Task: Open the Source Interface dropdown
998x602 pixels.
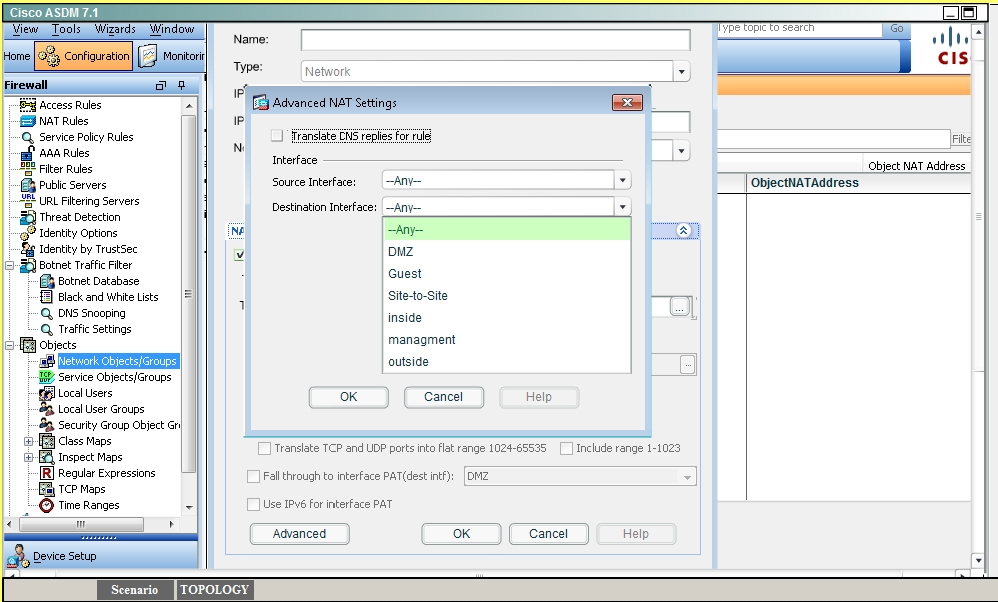Action: (622, 181)
